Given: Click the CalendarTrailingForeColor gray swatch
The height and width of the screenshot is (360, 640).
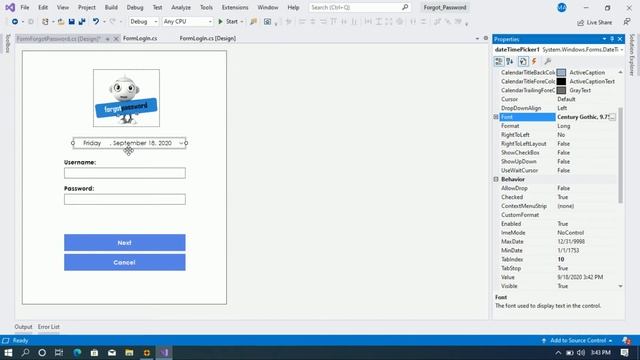Looking at the screenshot, I should 561,90.
